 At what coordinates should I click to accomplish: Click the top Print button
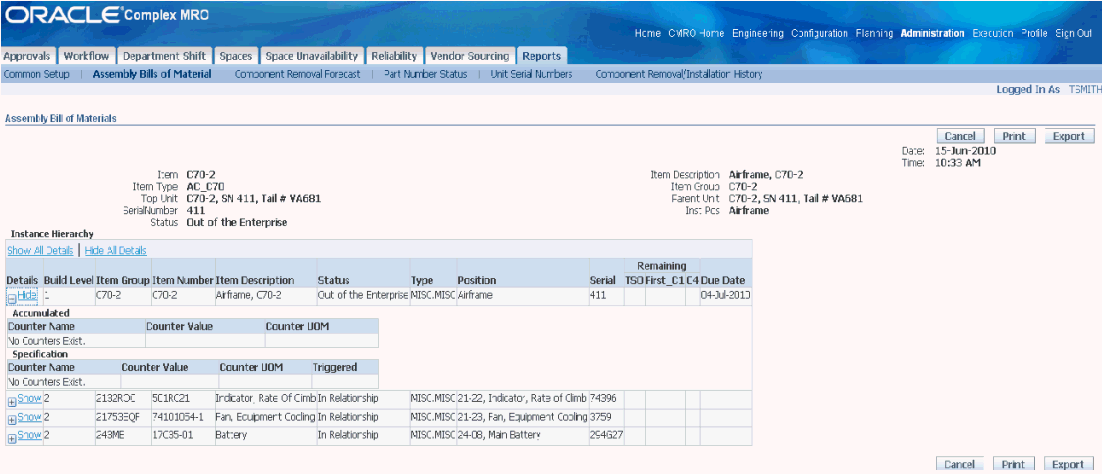pyautogui.click(x=1014, y=136)
